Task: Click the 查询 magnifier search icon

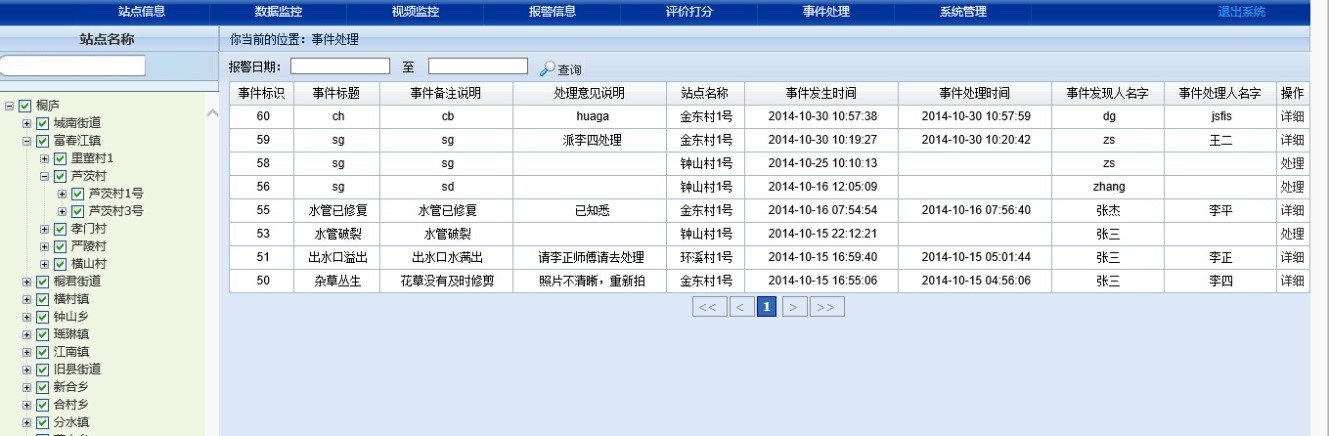Action: [x=547, y=69]
